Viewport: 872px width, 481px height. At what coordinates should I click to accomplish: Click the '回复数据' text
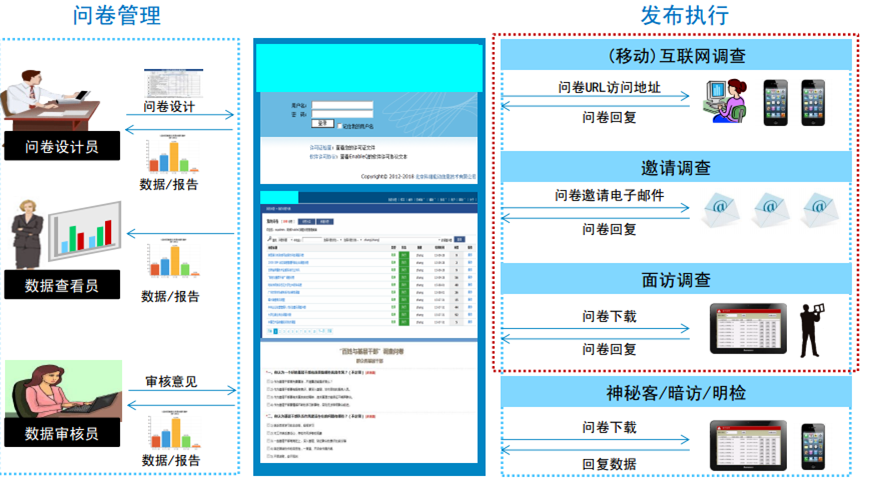coord(609,464)
